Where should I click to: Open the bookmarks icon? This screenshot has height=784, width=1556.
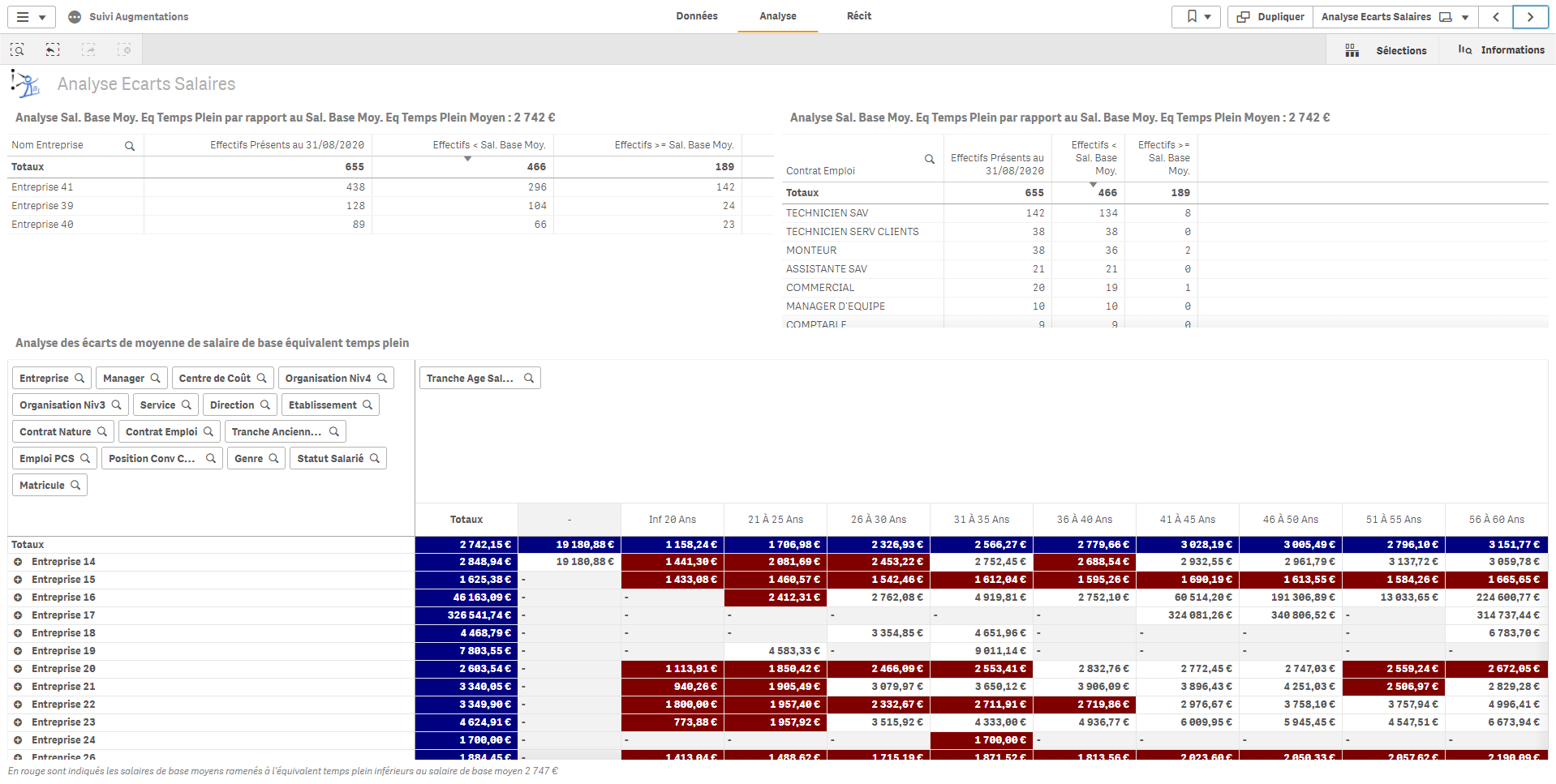(1192, 17)
